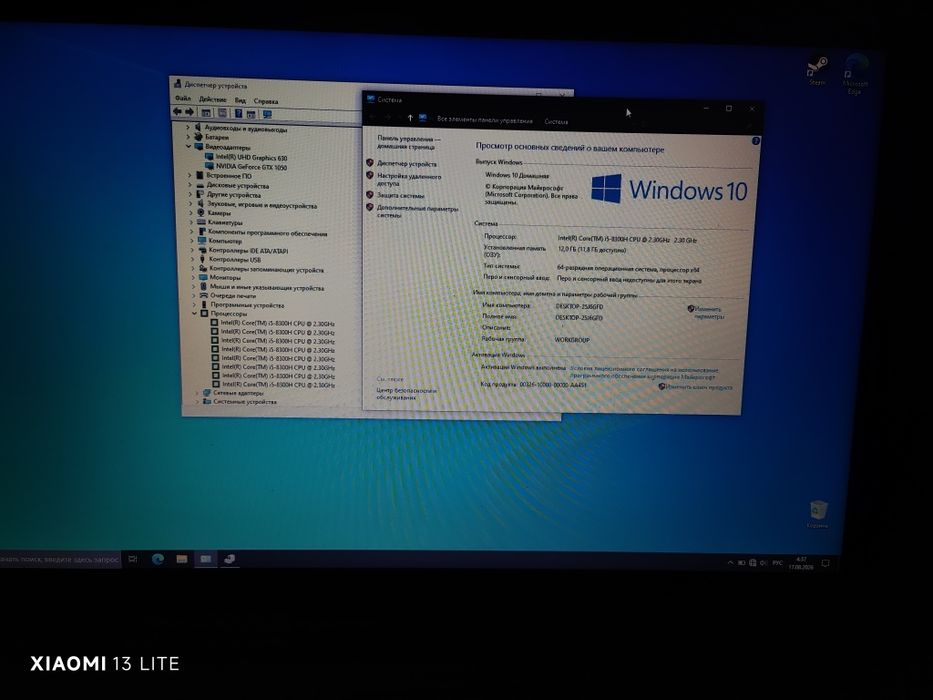Select the Компьютер category

pyautogui.click(x=225, y=242)
